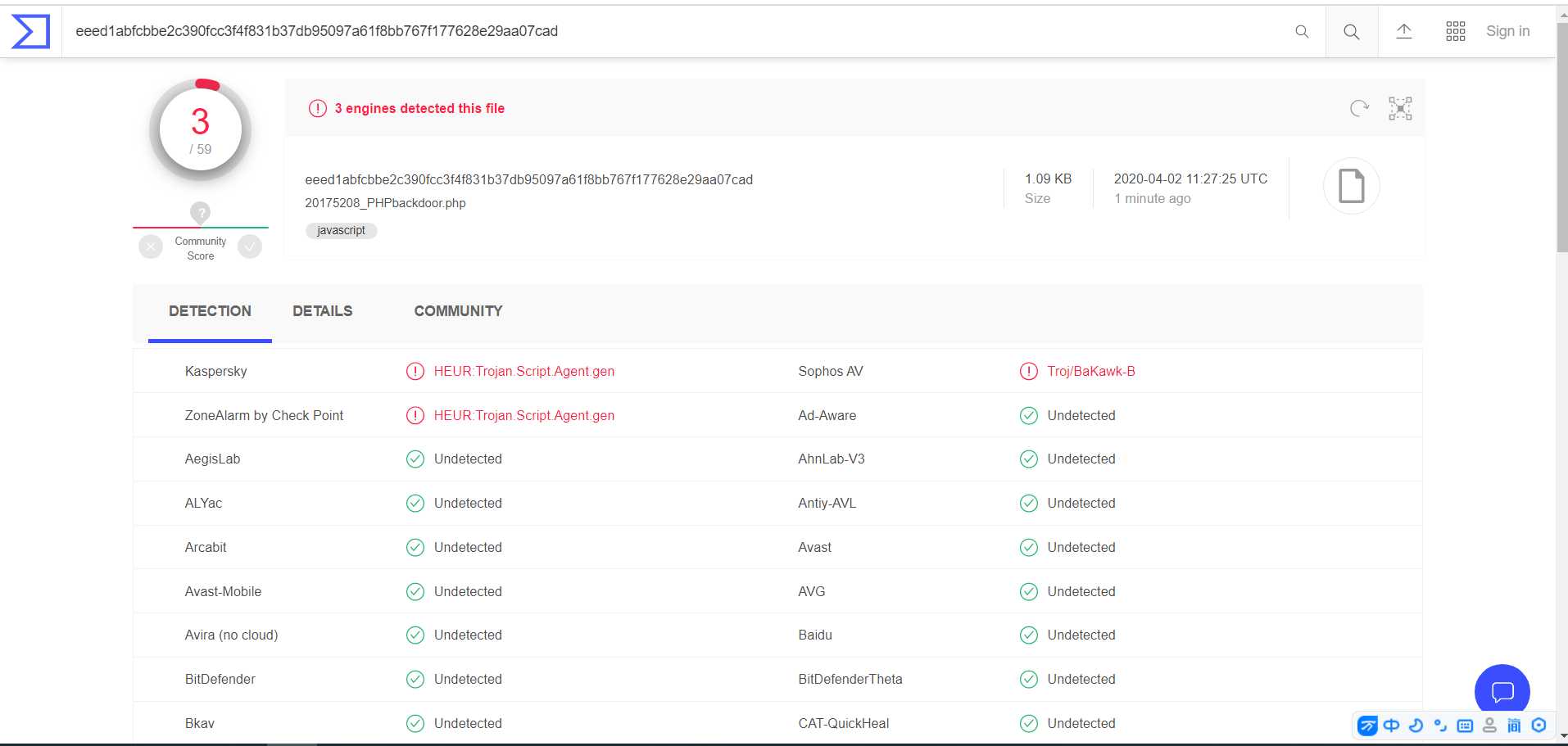Click the file hash in the summary card
1568x746 pixels.
(x=528, y=179)
